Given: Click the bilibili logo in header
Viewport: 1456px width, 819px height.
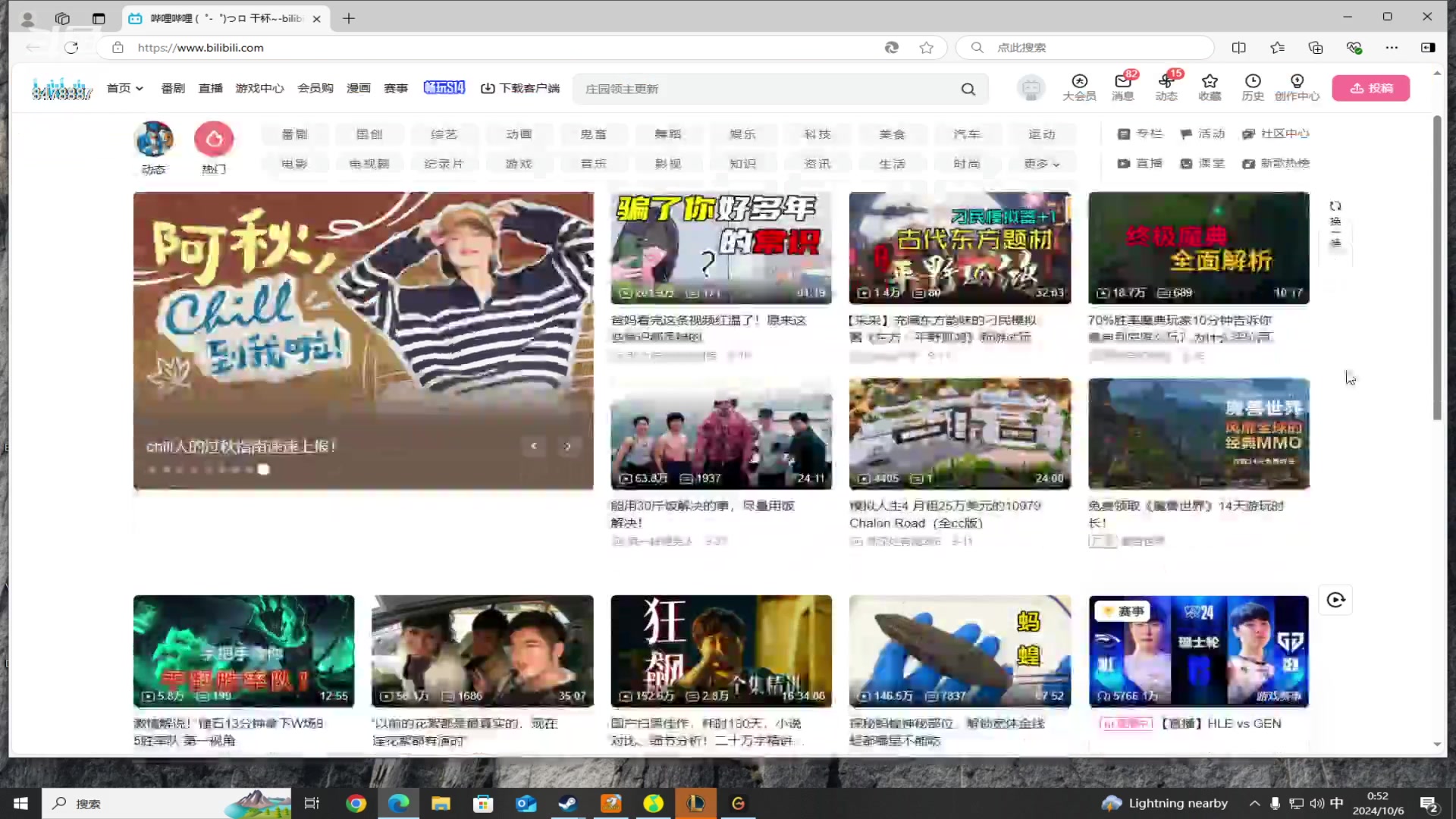Looking at the screenshot, I should (61, 88).
